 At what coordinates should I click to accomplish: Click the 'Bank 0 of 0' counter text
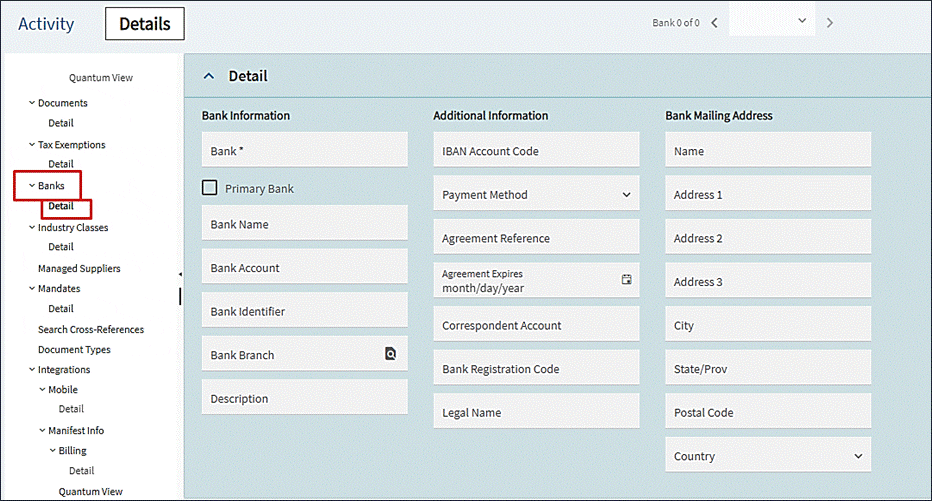pyautogui.click(x=676, y=23)
